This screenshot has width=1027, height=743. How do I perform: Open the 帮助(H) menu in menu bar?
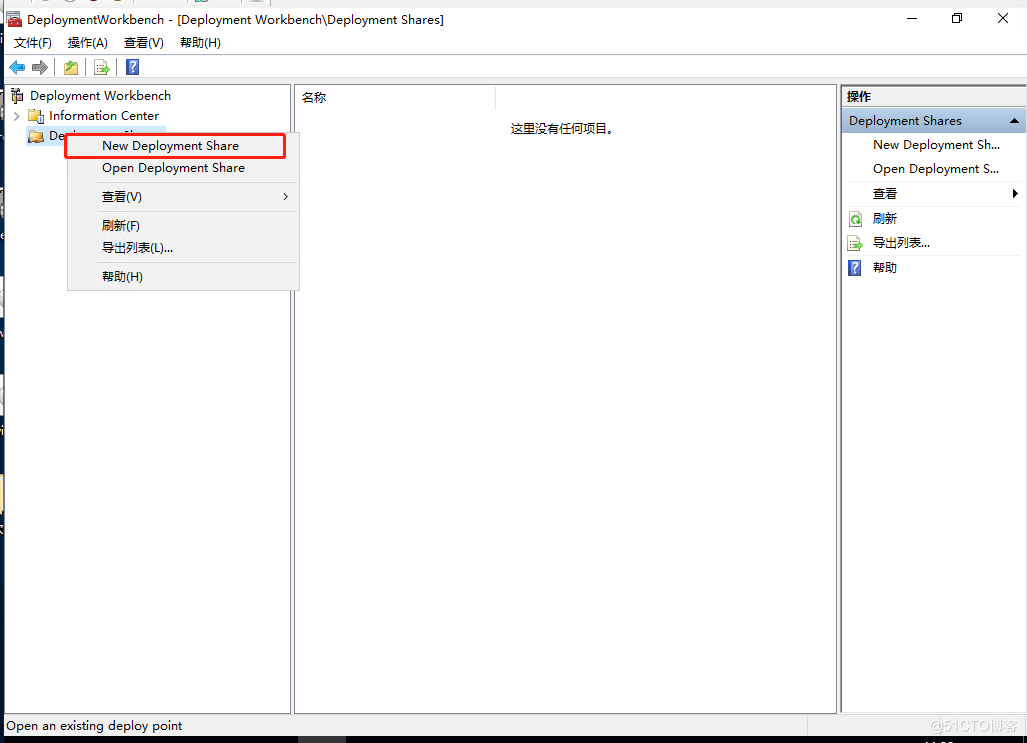(200, 43)
